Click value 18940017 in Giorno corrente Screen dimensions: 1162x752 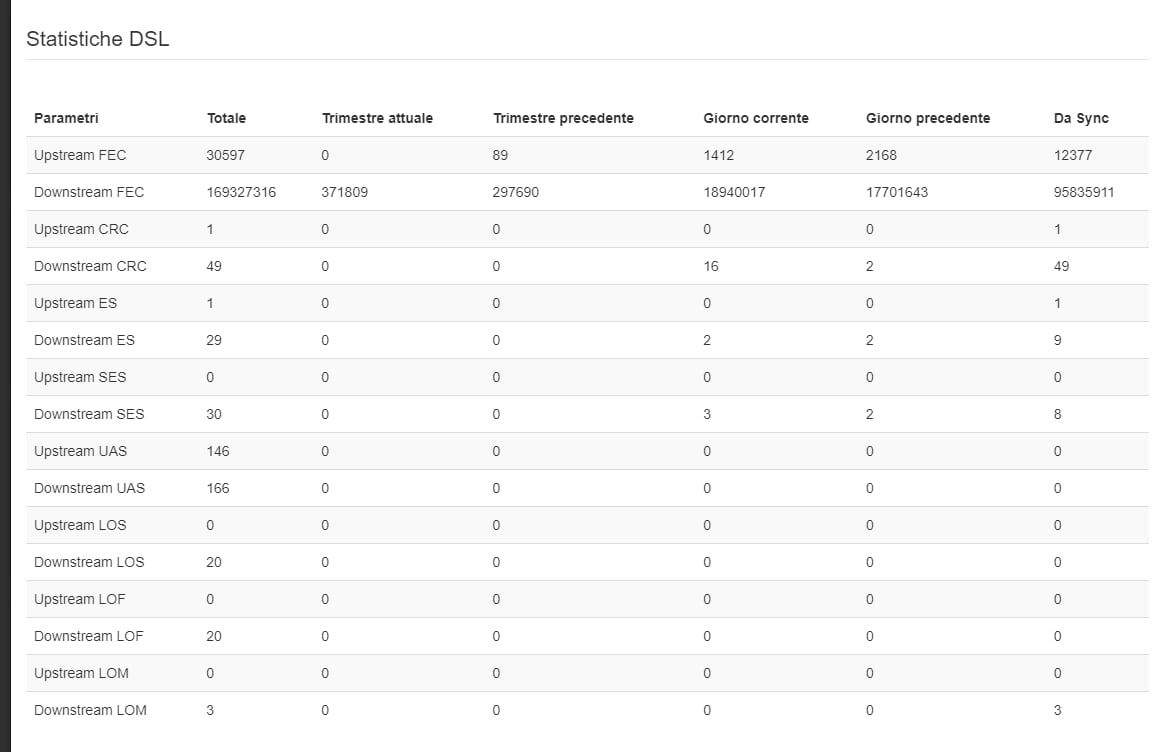coord(734,192)
